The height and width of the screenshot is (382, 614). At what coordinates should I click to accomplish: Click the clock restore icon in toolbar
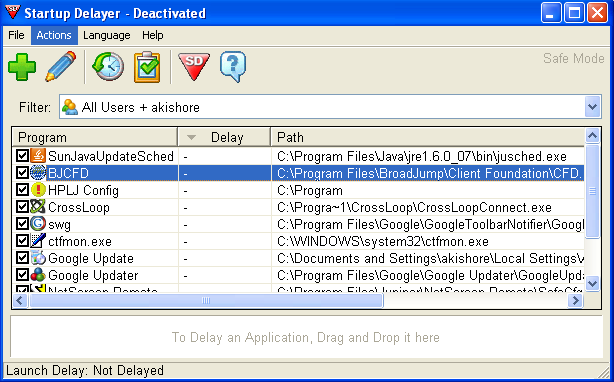pyautogui.click(x=108, y=67)
